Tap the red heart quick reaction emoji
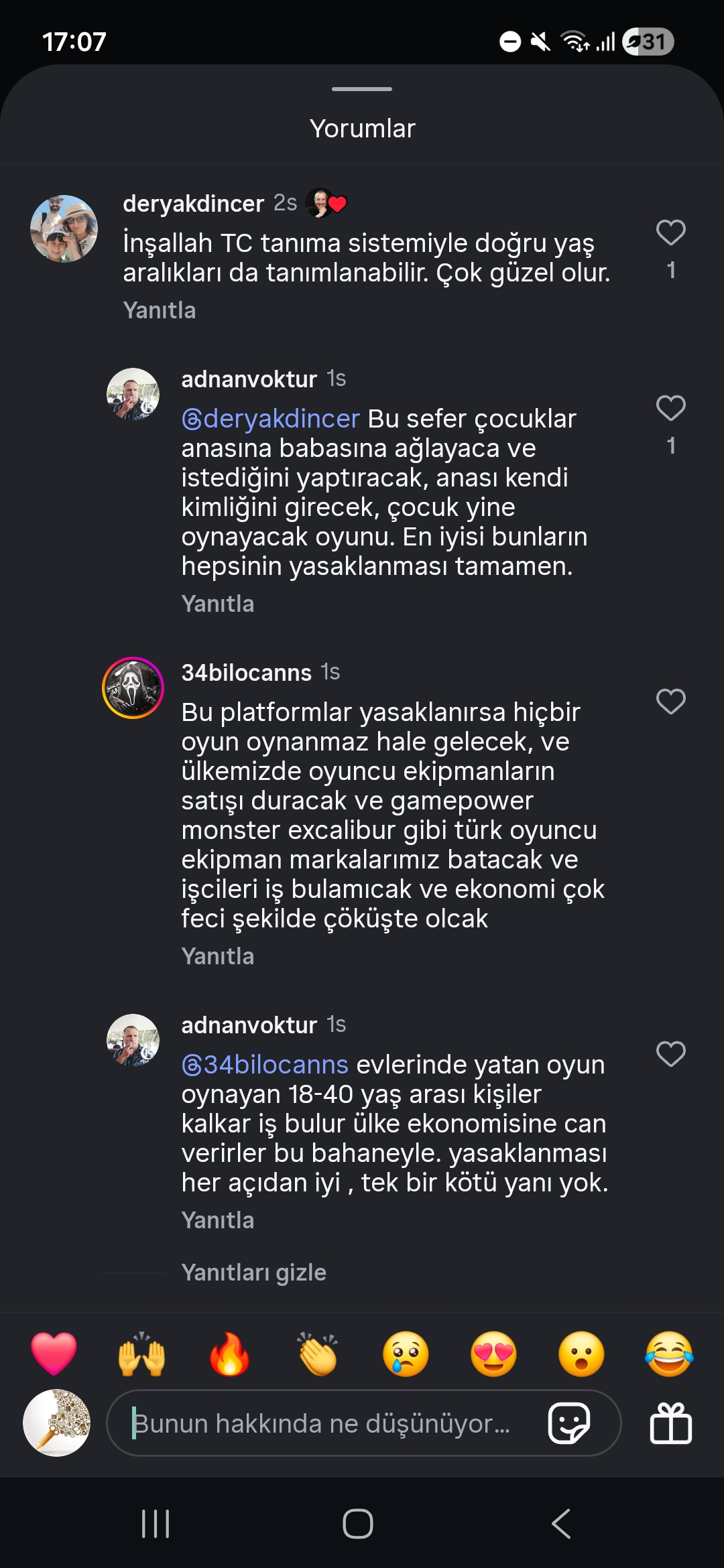Viewport: 724px width, 1568px height. coord(54,1354)
